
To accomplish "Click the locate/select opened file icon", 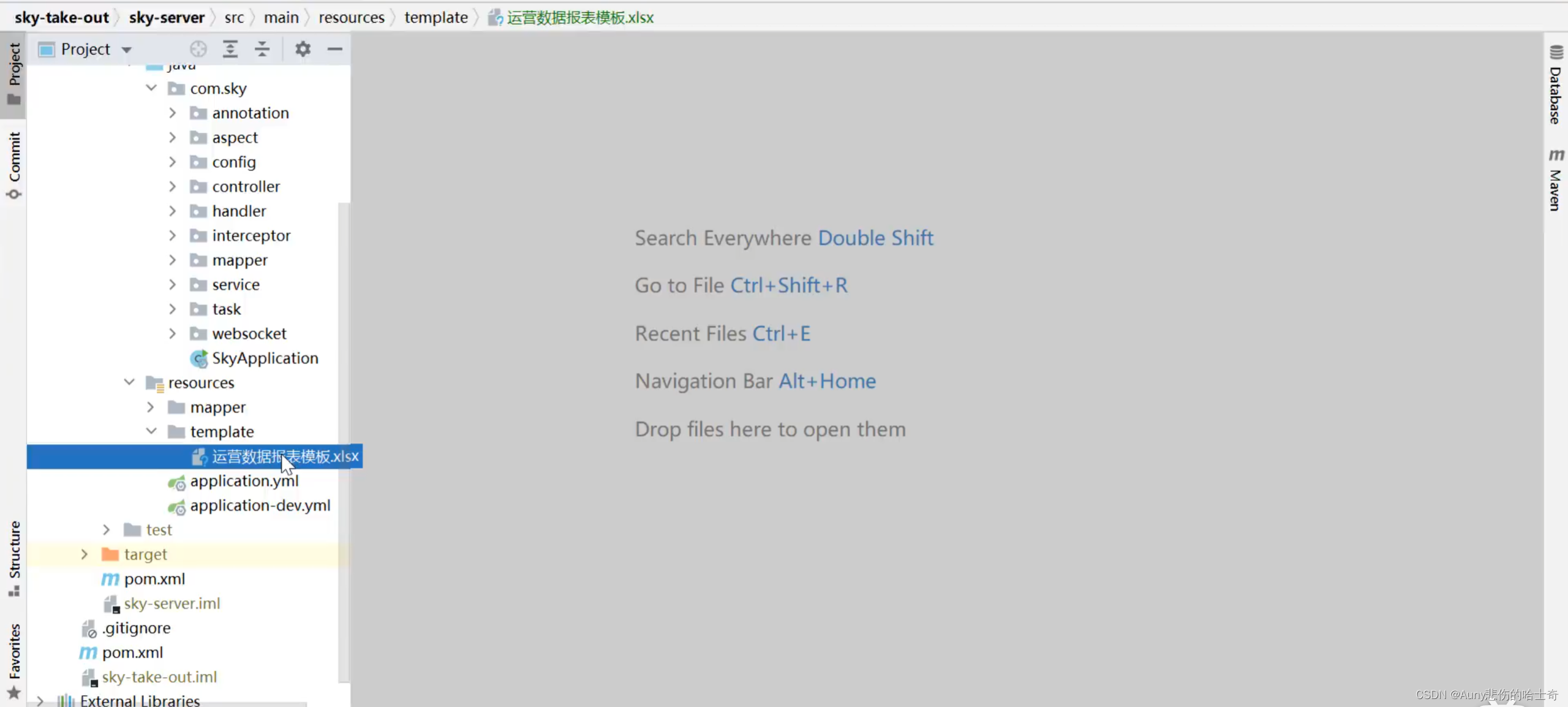I will (x=198, y=49).
